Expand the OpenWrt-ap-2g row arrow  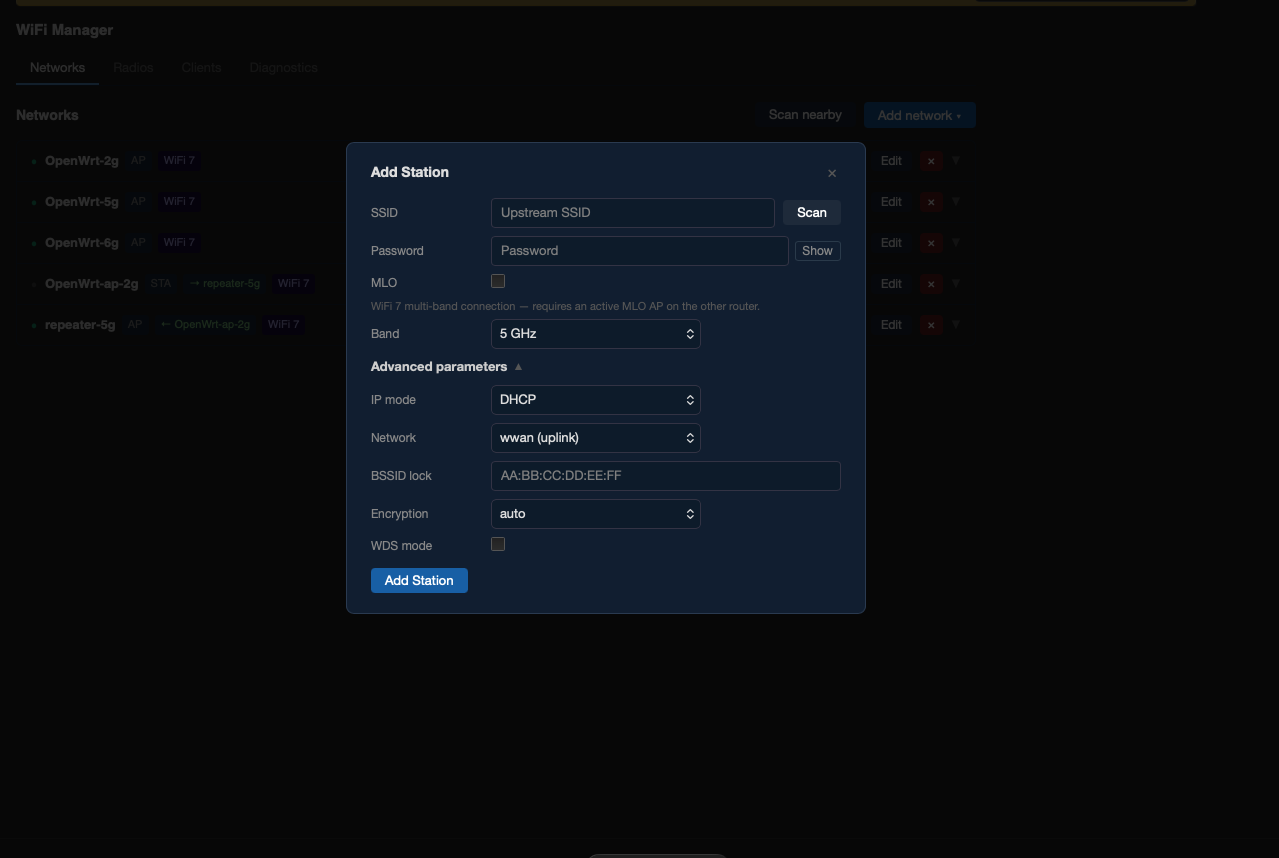pos(956,283)
